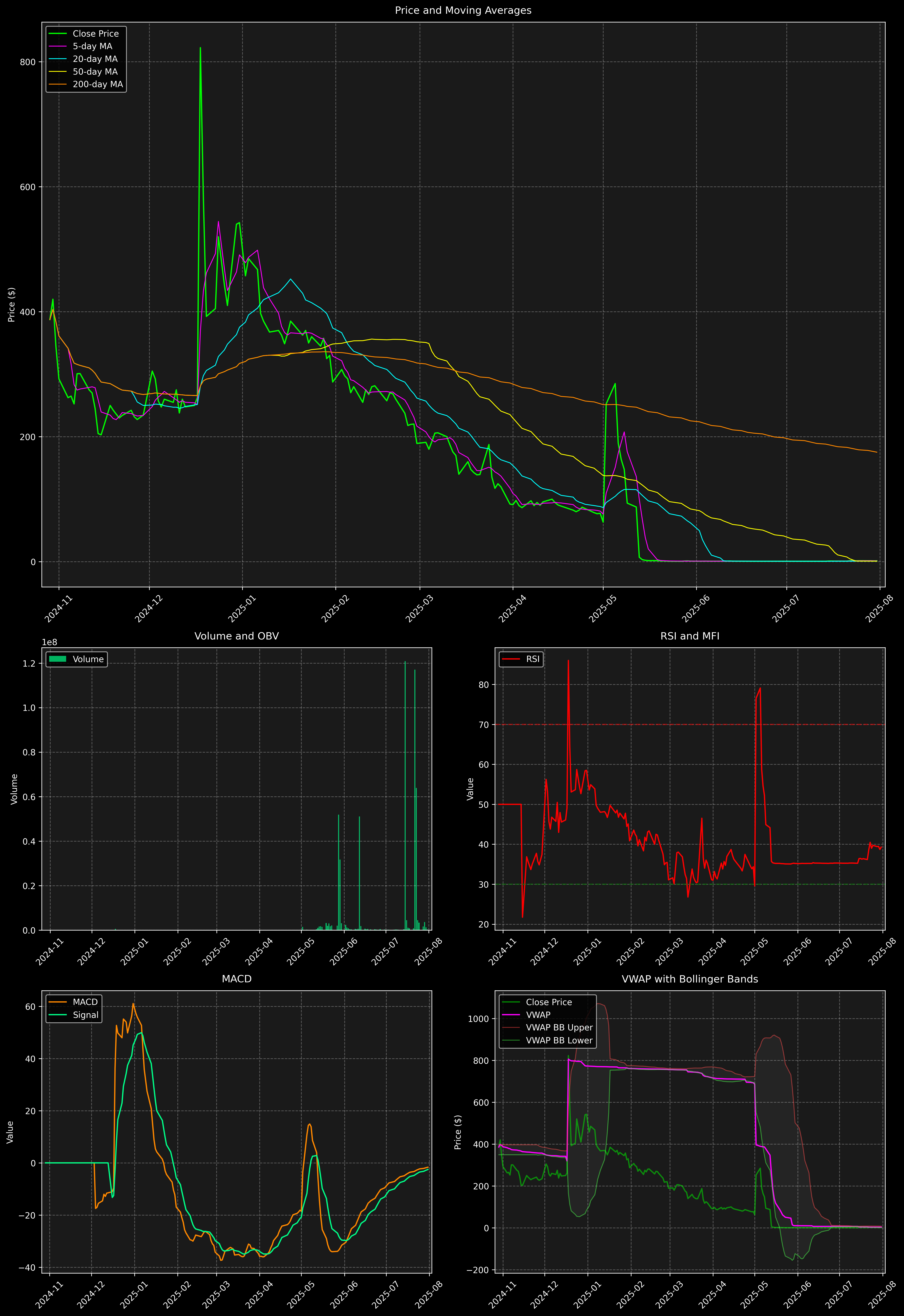Click the '60' y-tick on the MACD chart
This screenshot has width=904, height=1316.
(31, 1007)
